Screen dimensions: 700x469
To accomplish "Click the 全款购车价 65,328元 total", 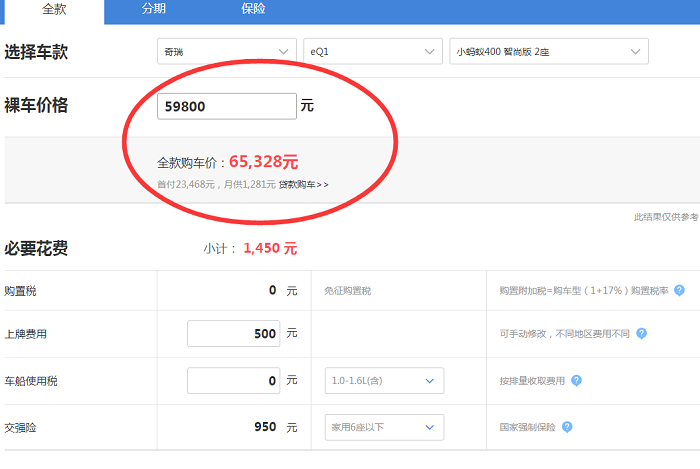I will point(228,162).
